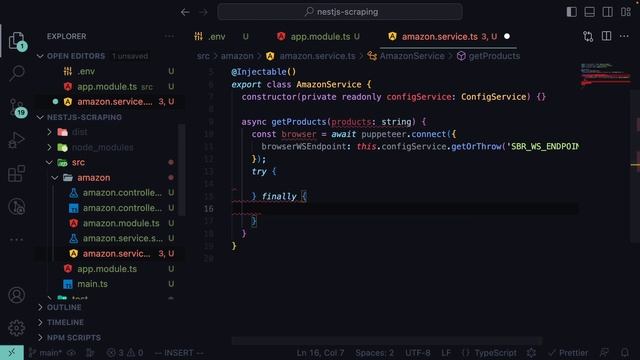Open app.module.ts in the src folder tree
This screenshot has height=360, width=640.
[107, 269]
